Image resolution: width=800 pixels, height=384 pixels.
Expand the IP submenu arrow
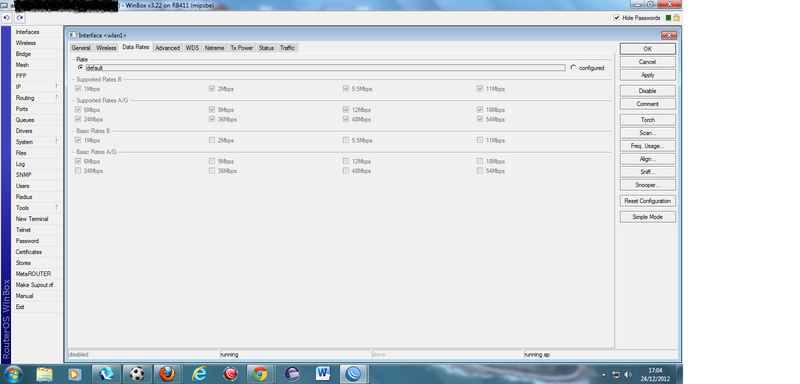pyautogui.click(x=57, y=86)
